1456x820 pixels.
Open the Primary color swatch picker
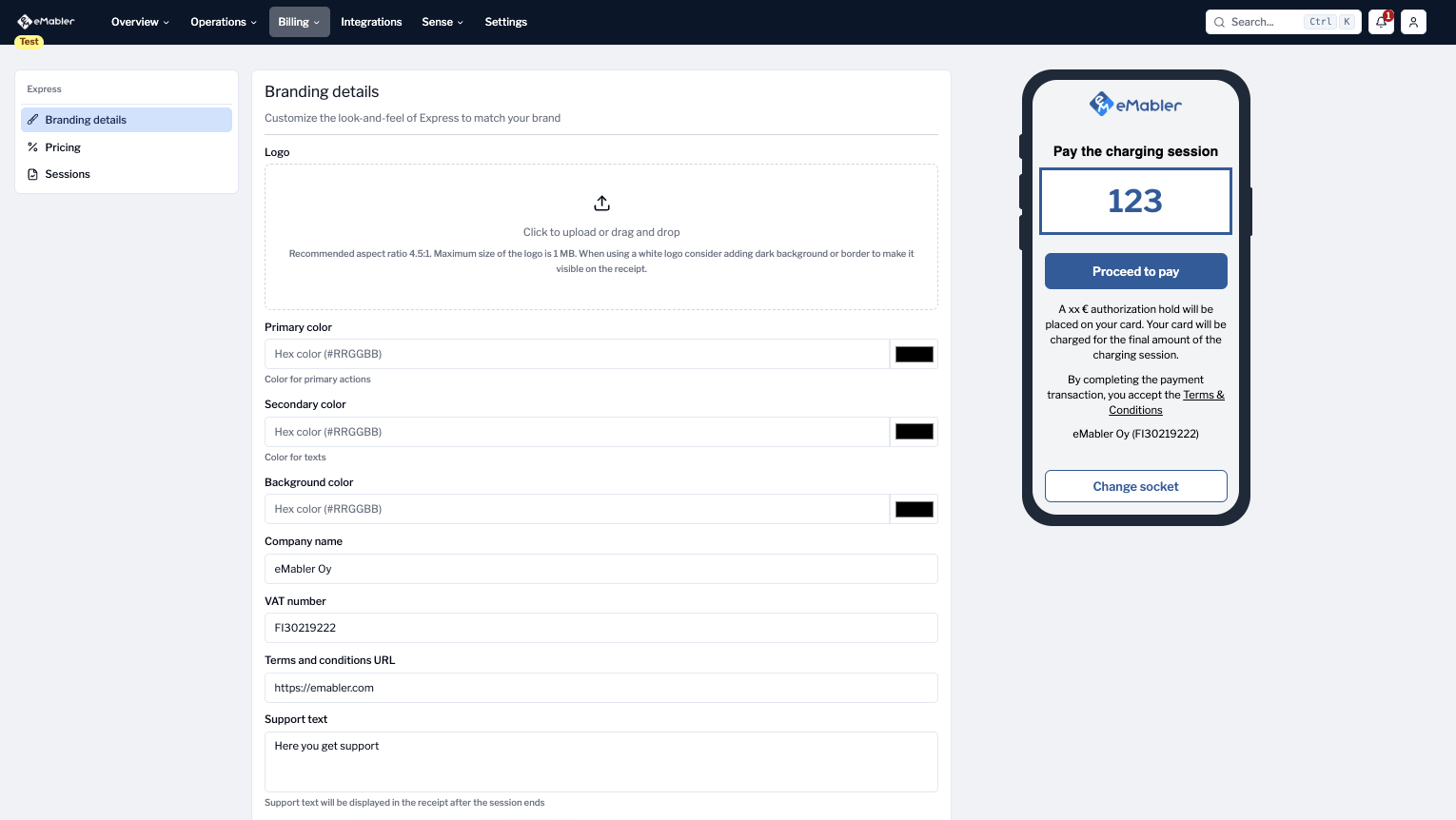[x=914, y=354]
